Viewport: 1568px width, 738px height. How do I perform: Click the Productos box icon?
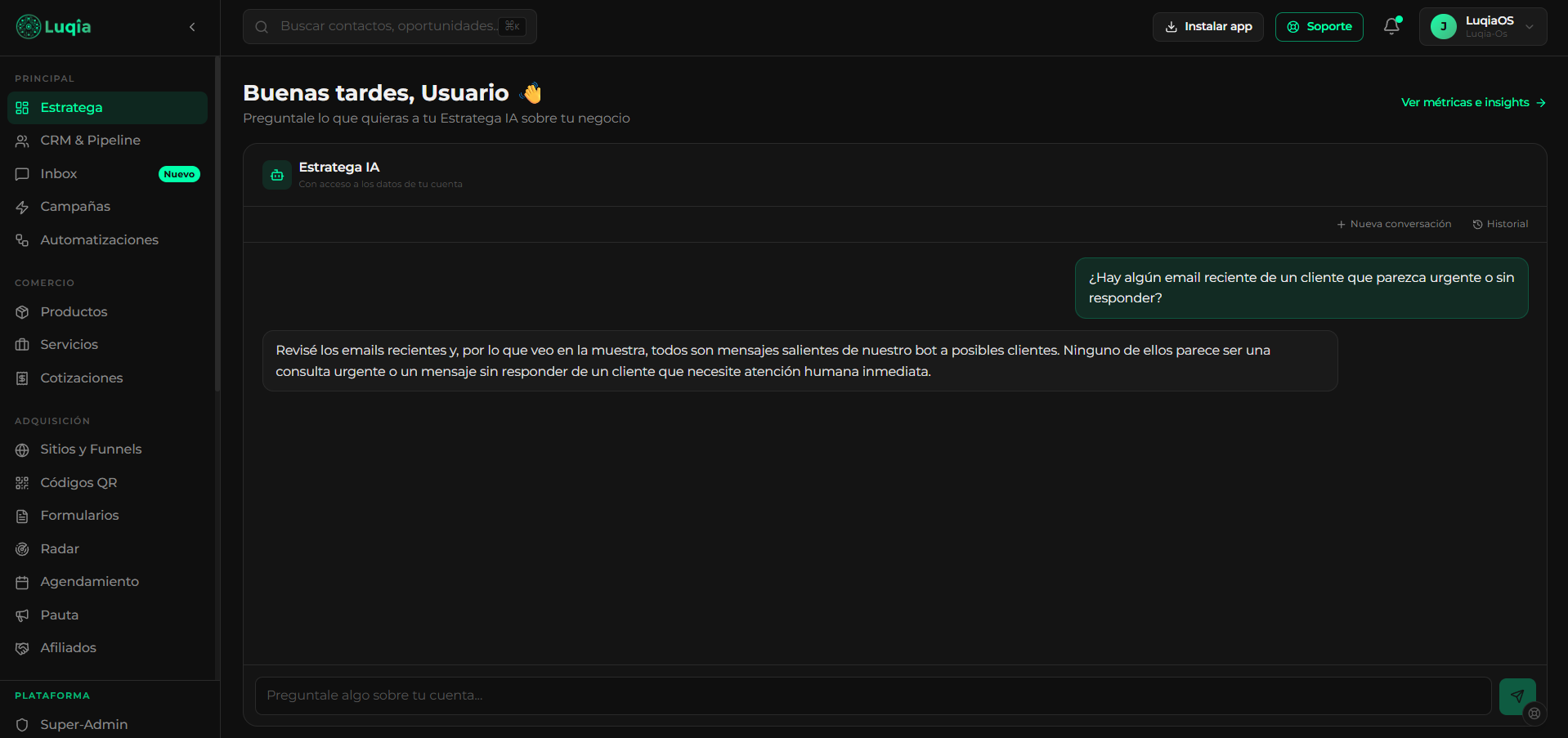[x=22, y=312]
